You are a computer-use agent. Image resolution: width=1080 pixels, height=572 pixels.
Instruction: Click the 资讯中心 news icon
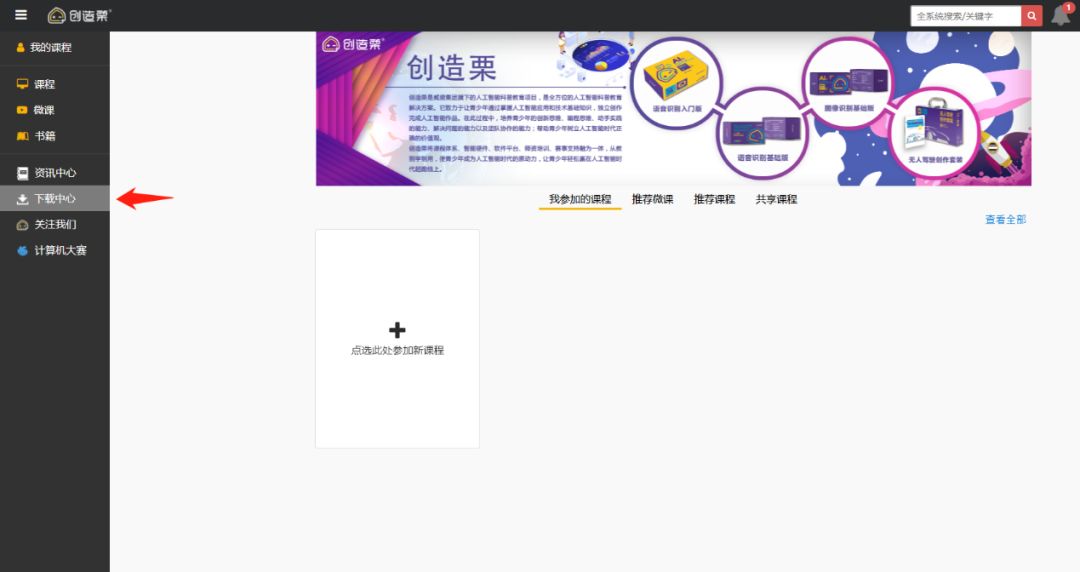22,173
